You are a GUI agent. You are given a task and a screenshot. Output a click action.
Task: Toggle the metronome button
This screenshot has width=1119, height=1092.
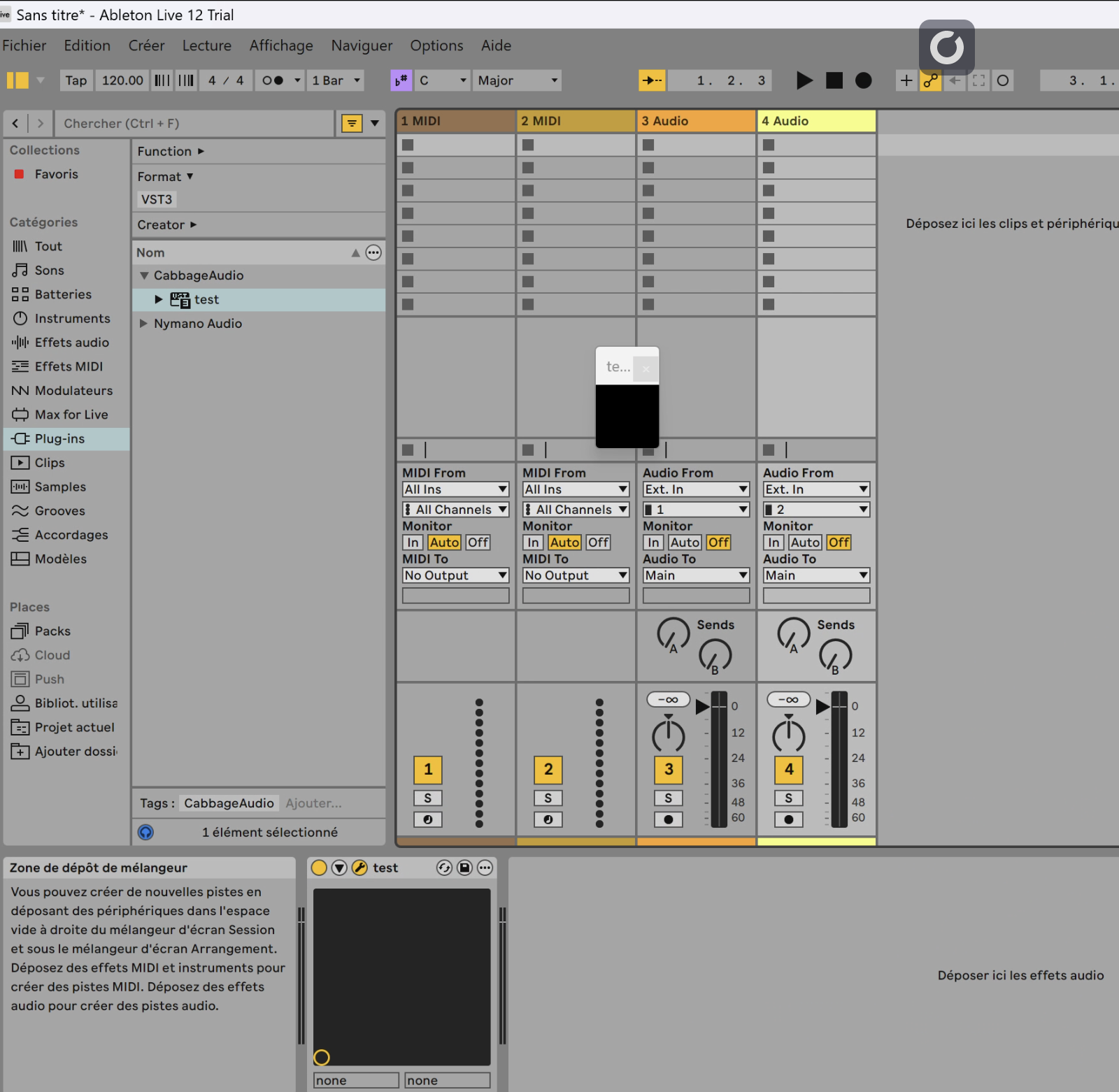tap(273, 80)
